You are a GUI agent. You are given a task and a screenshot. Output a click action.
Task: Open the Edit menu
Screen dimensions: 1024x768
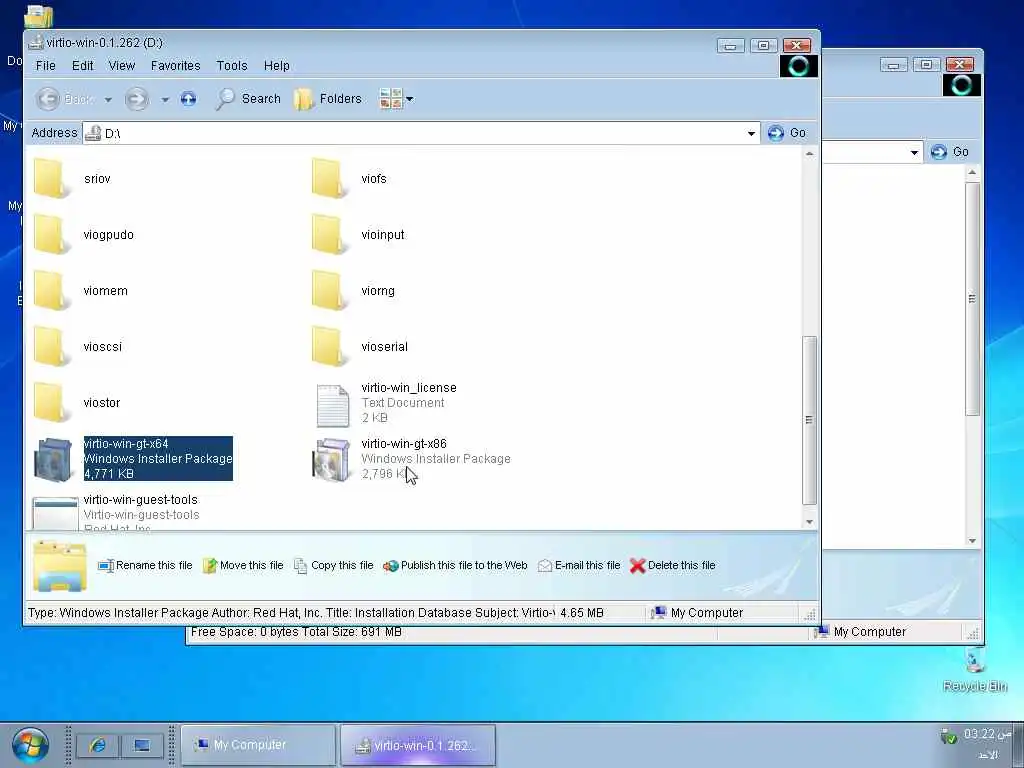[82, 66]
